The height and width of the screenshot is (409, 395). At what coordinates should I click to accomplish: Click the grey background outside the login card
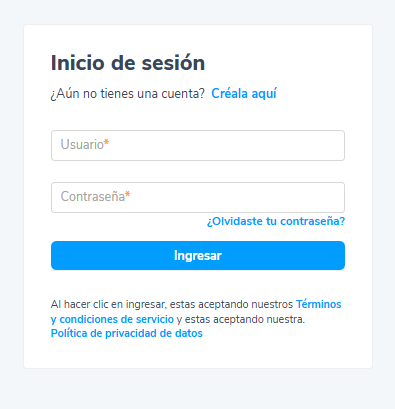coord(198,389)
